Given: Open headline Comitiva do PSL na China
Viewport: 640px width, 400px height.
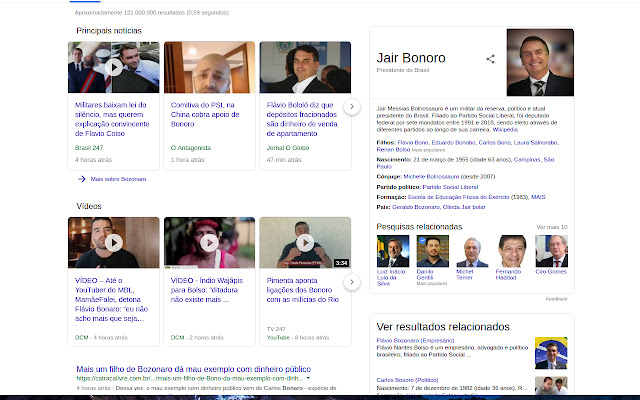Looking at the screenshot, I should click(205, 114).
